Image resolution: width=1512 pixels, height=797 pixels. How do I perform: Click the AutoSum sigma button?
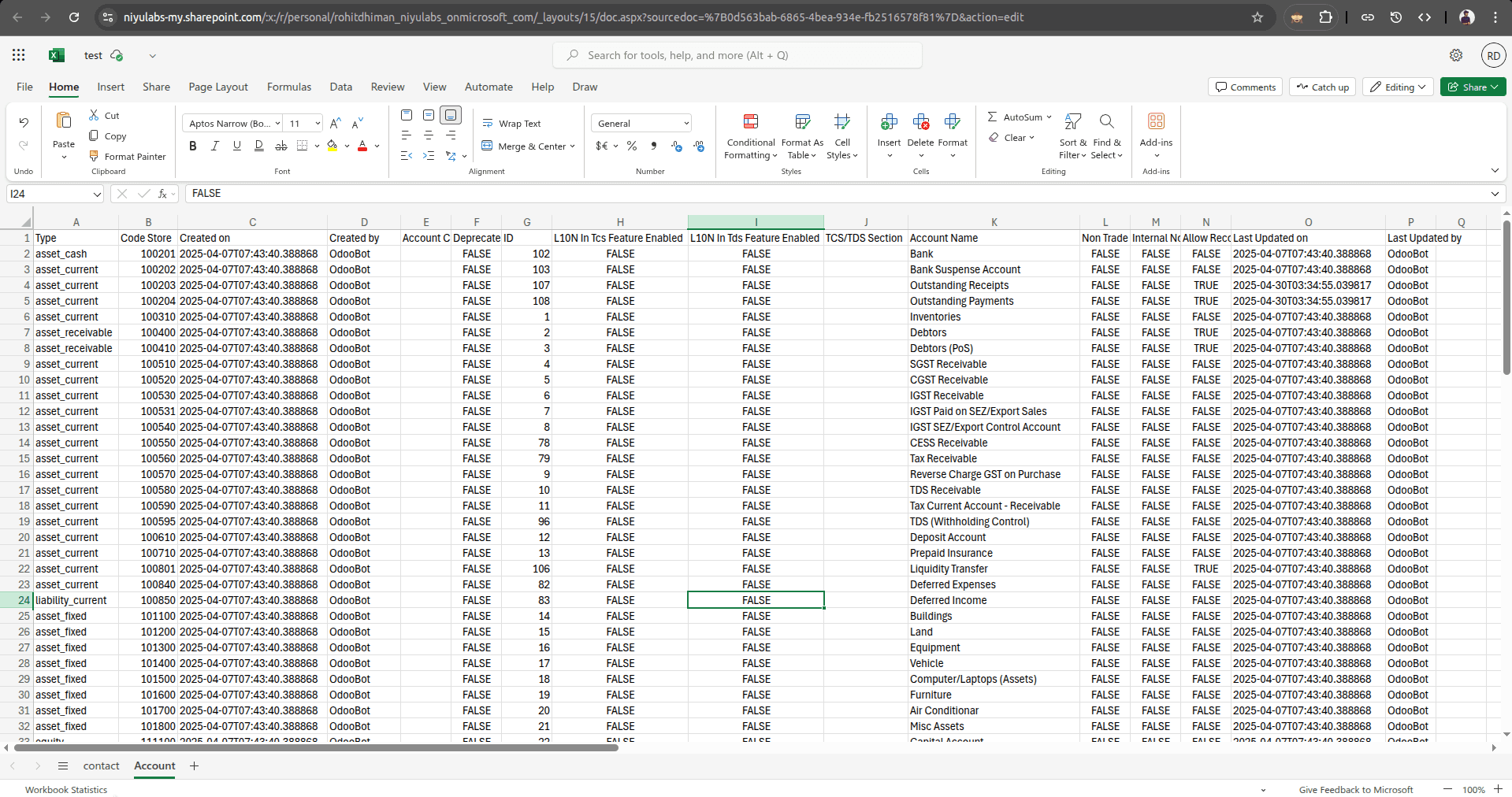[x=1015, y=117]
